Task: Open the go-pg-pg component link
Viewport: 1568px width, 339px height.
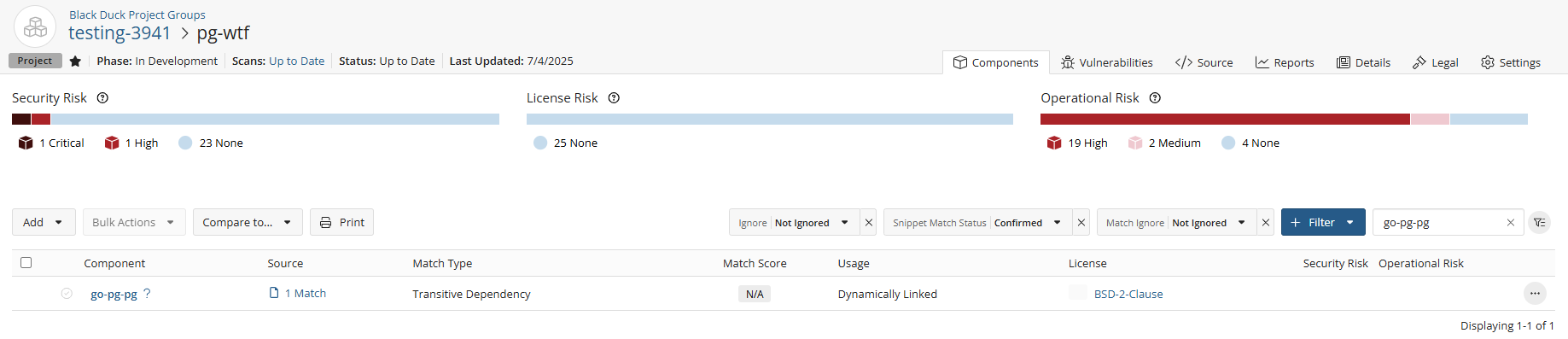Action: pyautogui.click(x=114, y=294)
